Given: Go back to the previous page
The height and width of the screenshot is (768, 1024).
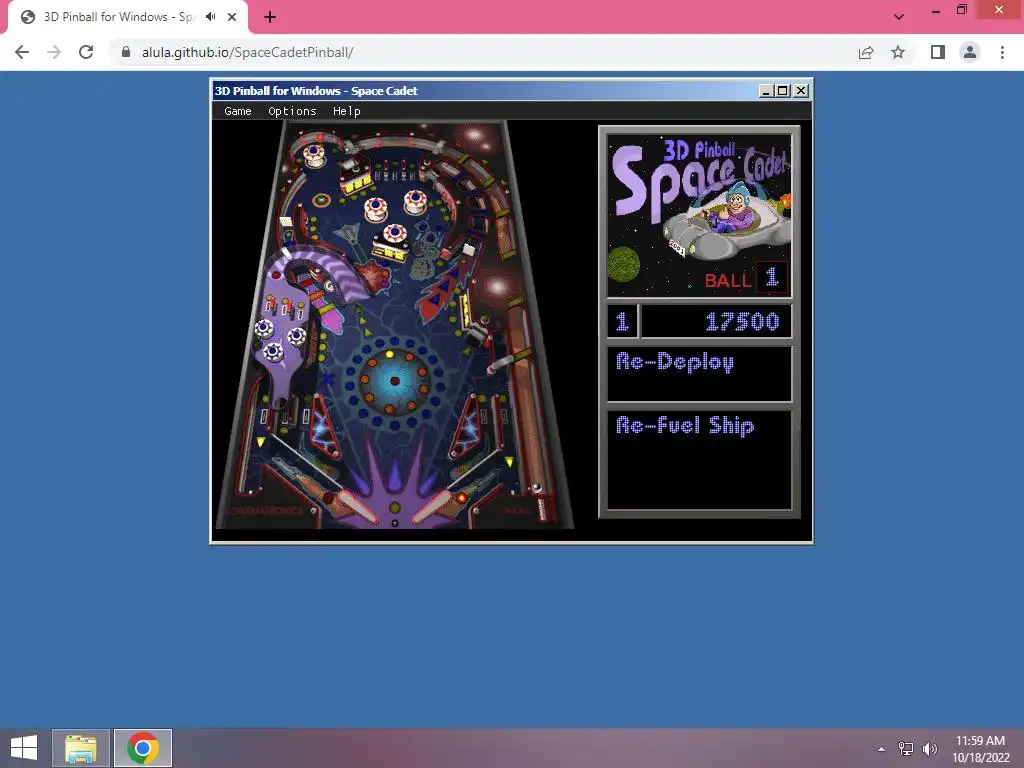Looking at the screenshot, I should coord(22,52).
